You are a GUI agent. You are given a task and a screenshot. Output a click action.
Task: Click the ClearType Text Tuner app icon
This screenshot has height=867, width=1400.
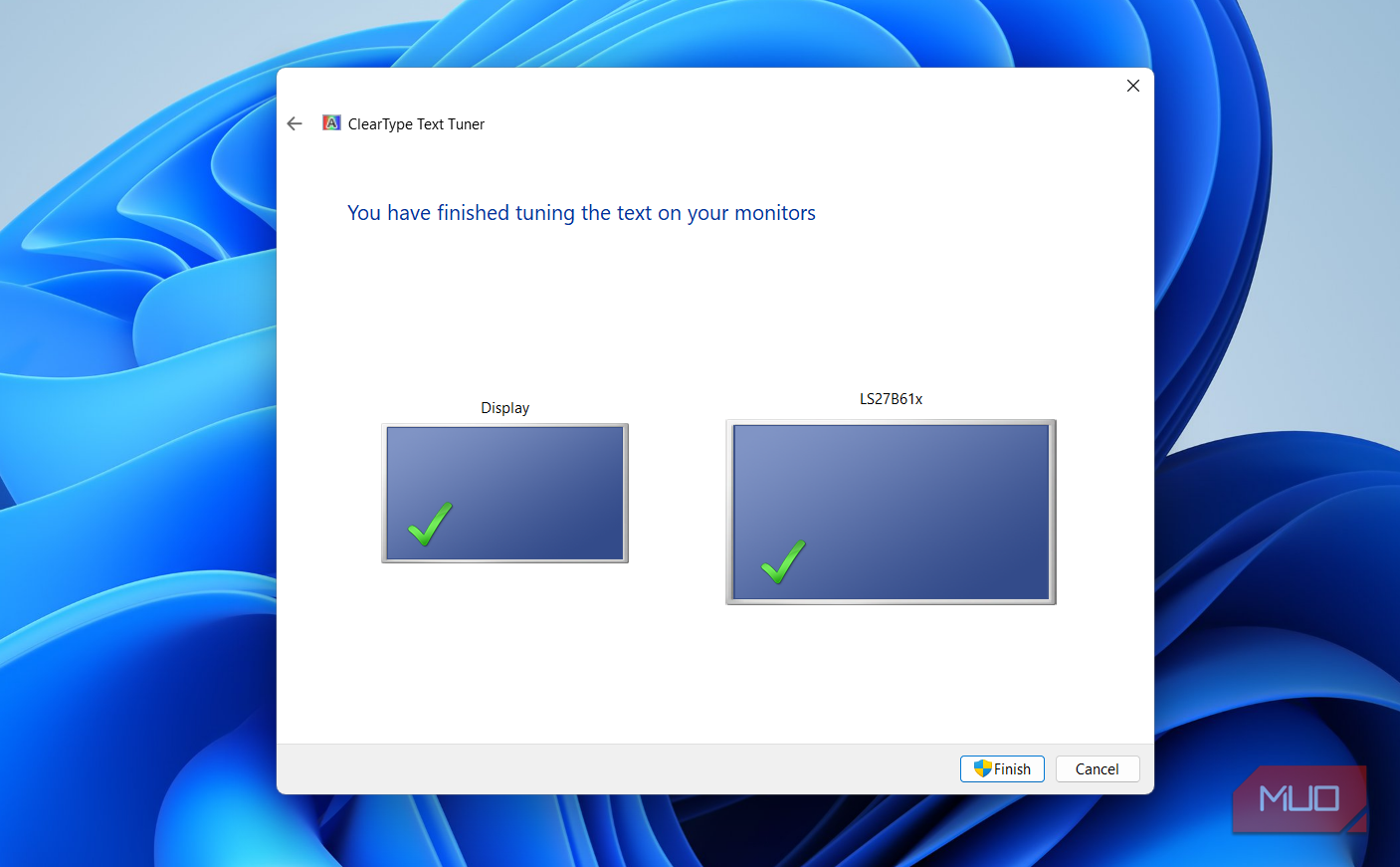point(331,122)
